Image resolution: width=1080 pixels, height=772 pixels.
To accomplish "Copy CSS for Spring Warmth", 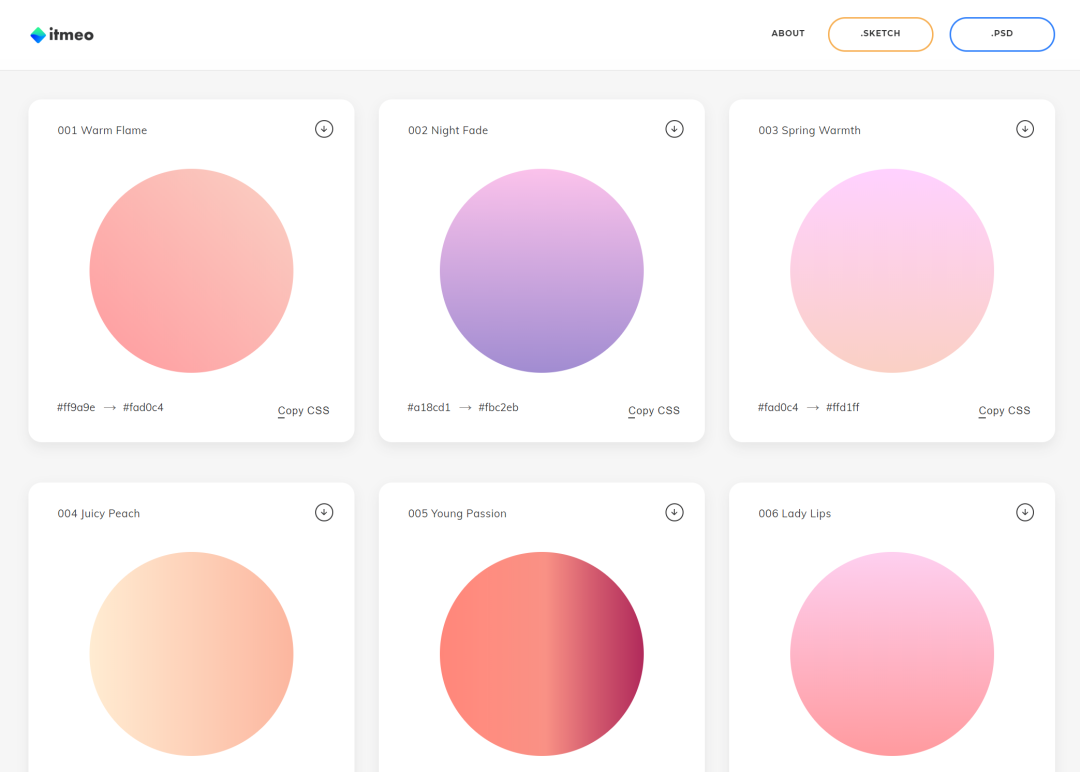I will (x=1004, y=411).
